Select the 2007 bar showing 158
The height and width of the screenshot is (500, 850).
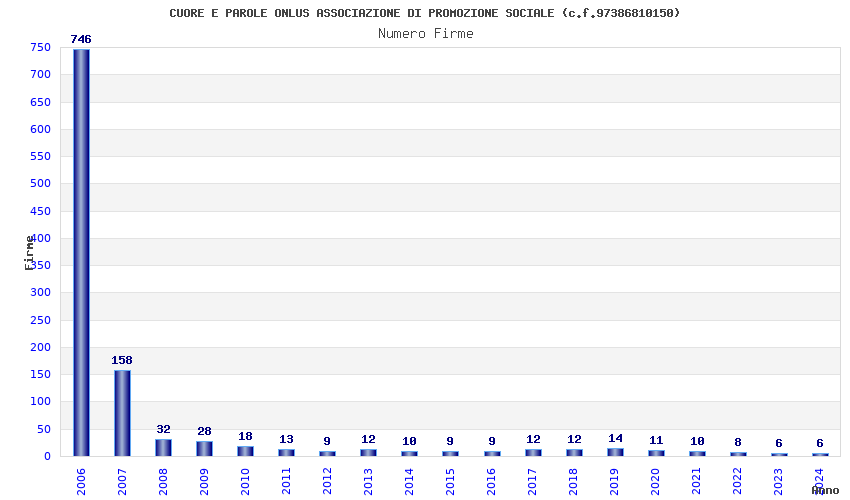[123, 413]
